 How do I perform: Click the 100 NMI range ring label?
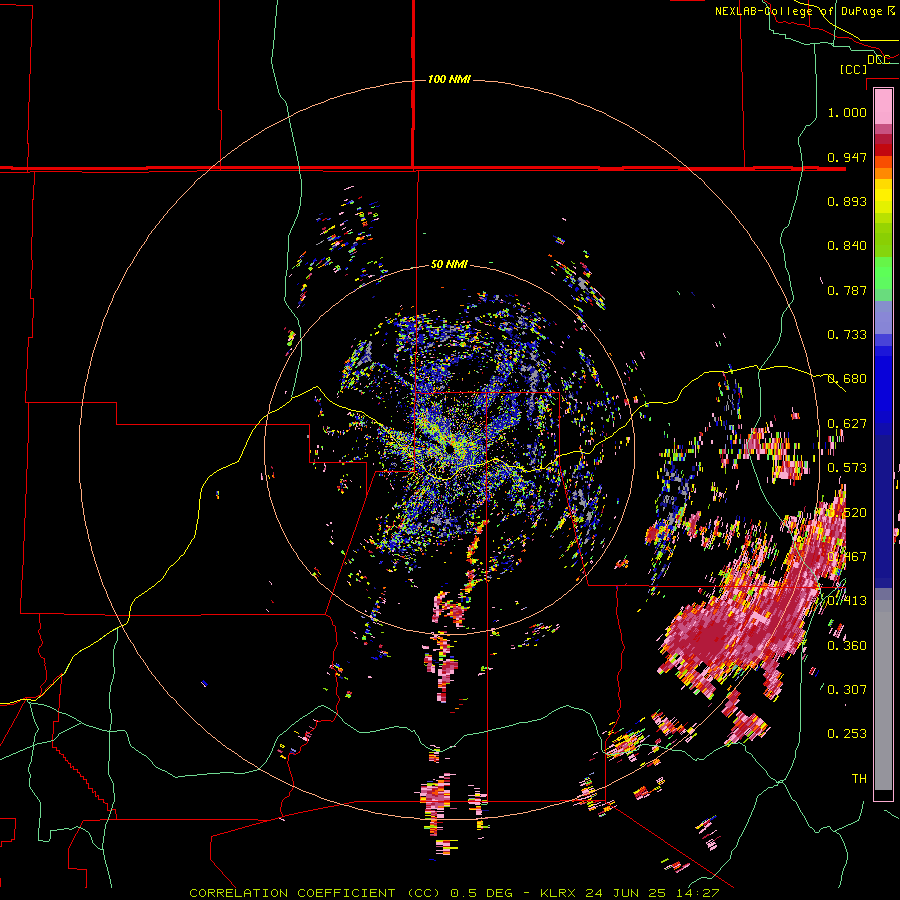[449, 79]
